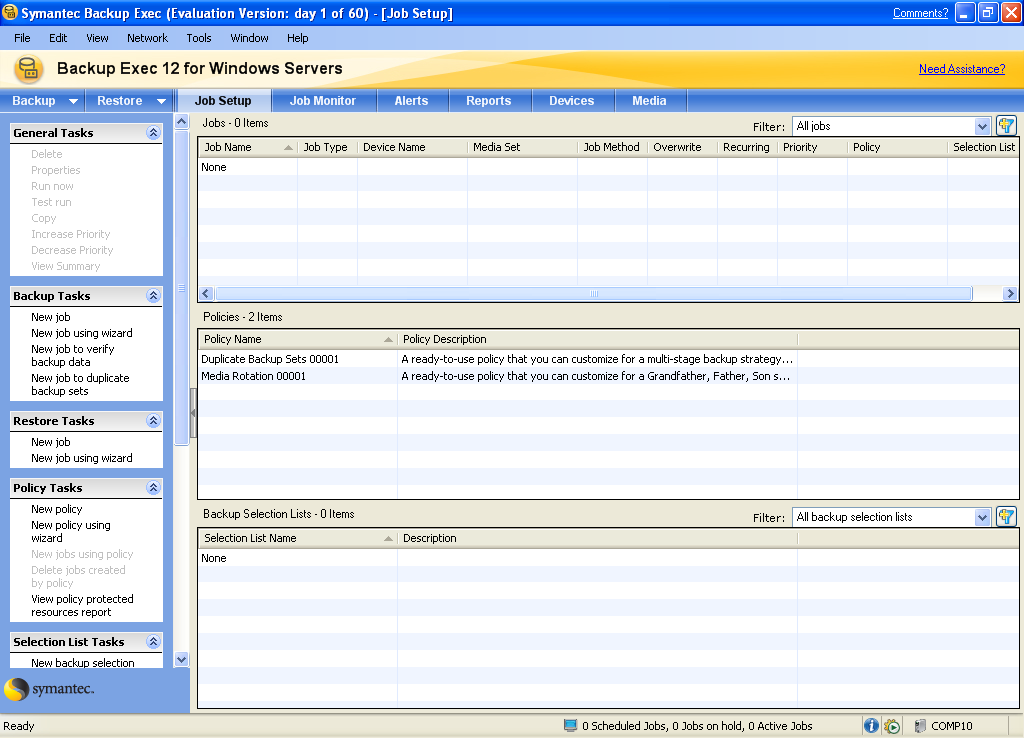Click the Need Assistance? link
1024x738 pixels.
point(961,69)
